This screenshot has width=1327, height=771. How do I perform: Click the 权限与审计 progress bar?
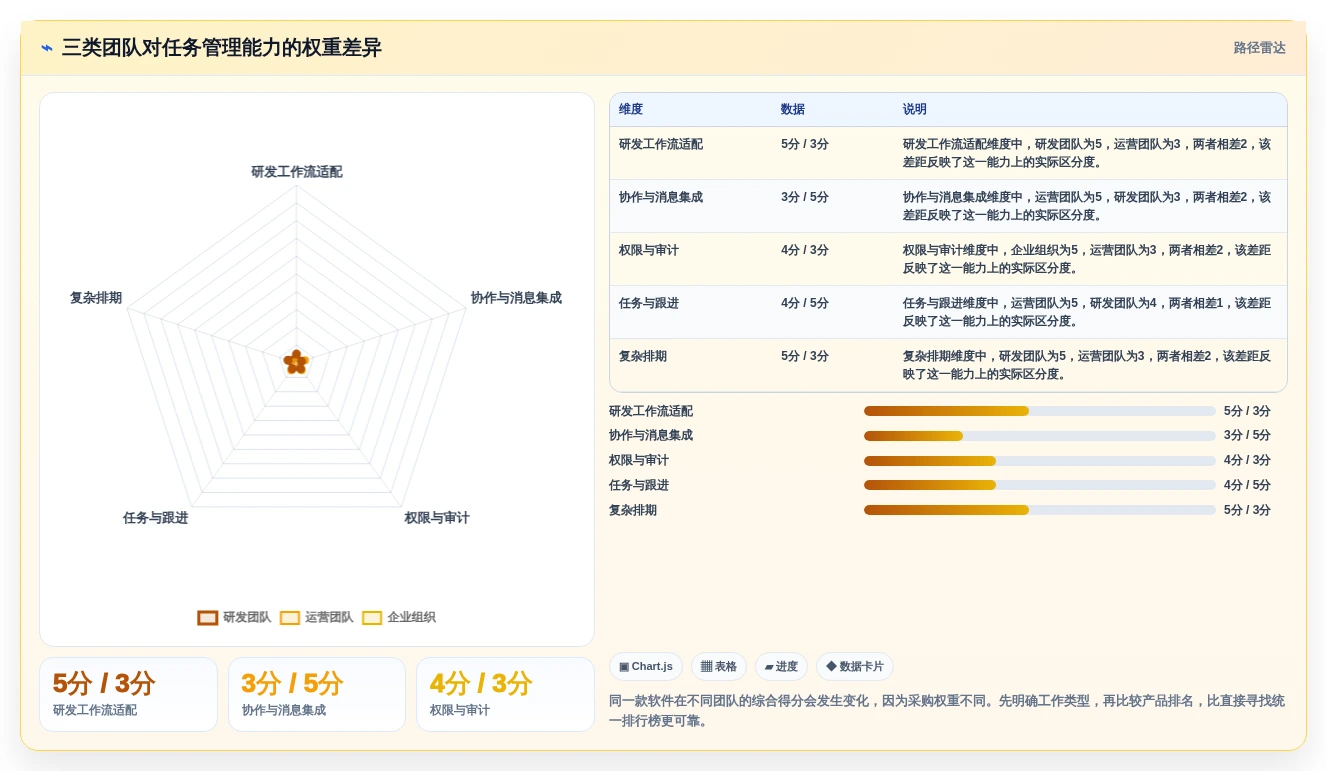click(x=1040, y=461)
